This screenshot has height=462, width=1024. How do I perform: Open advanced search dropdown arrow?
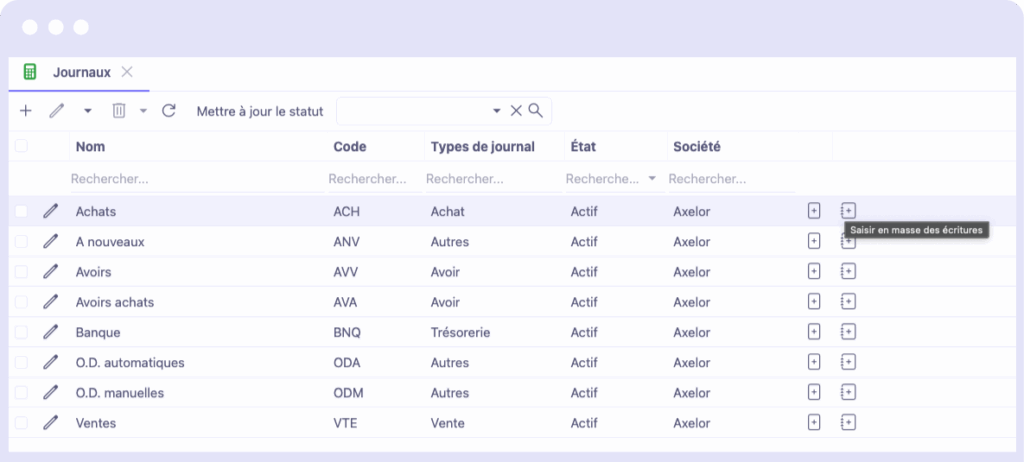497,111
